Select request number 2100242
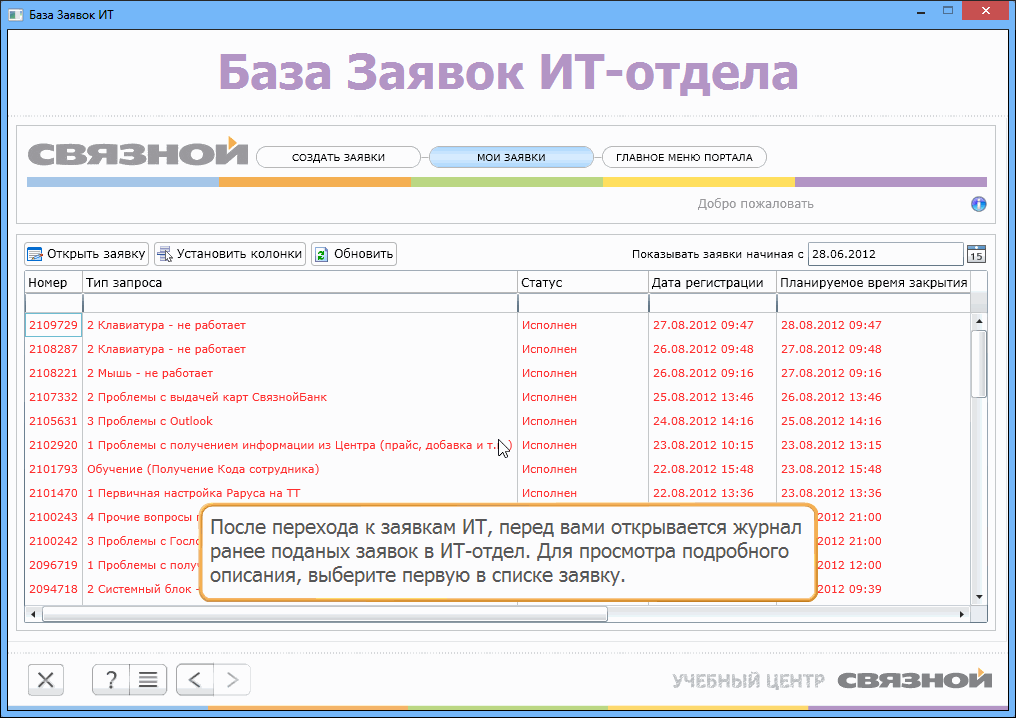Viewport: 1016px width, 718px height. click(x=53, y=541)
